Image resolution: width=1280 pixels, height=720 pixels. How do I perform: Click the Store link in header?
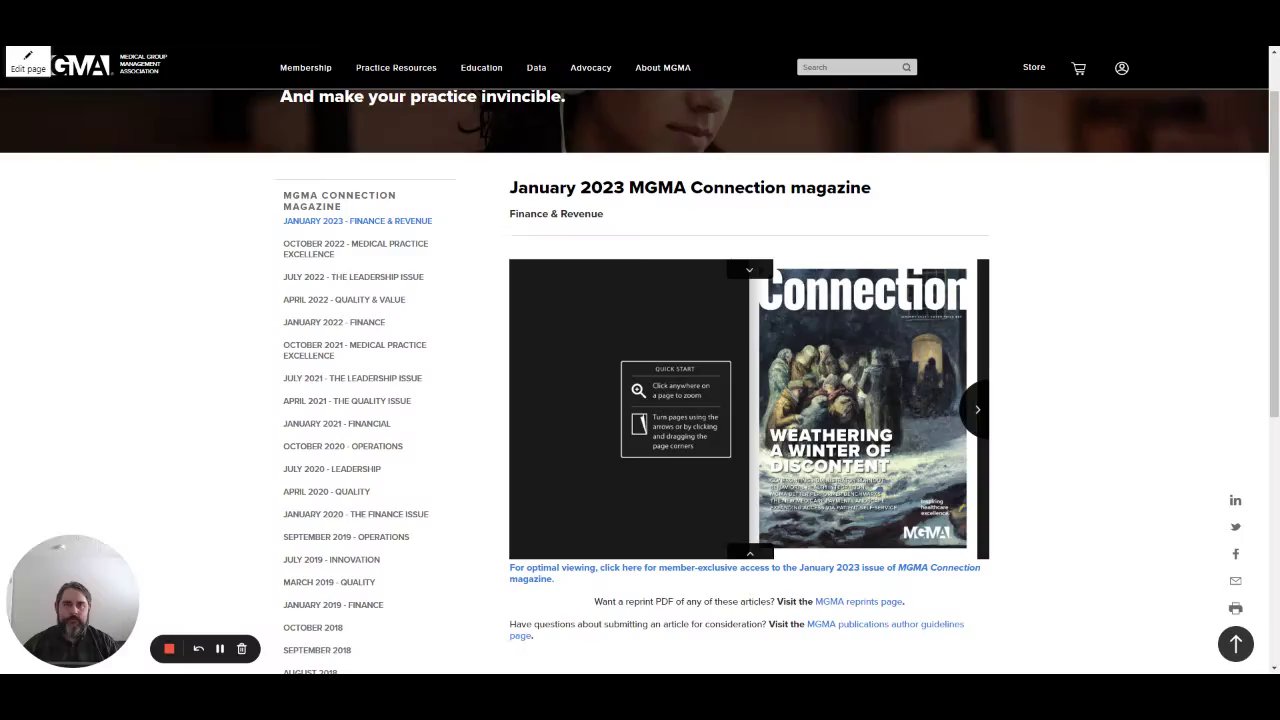pos(1034,67)
